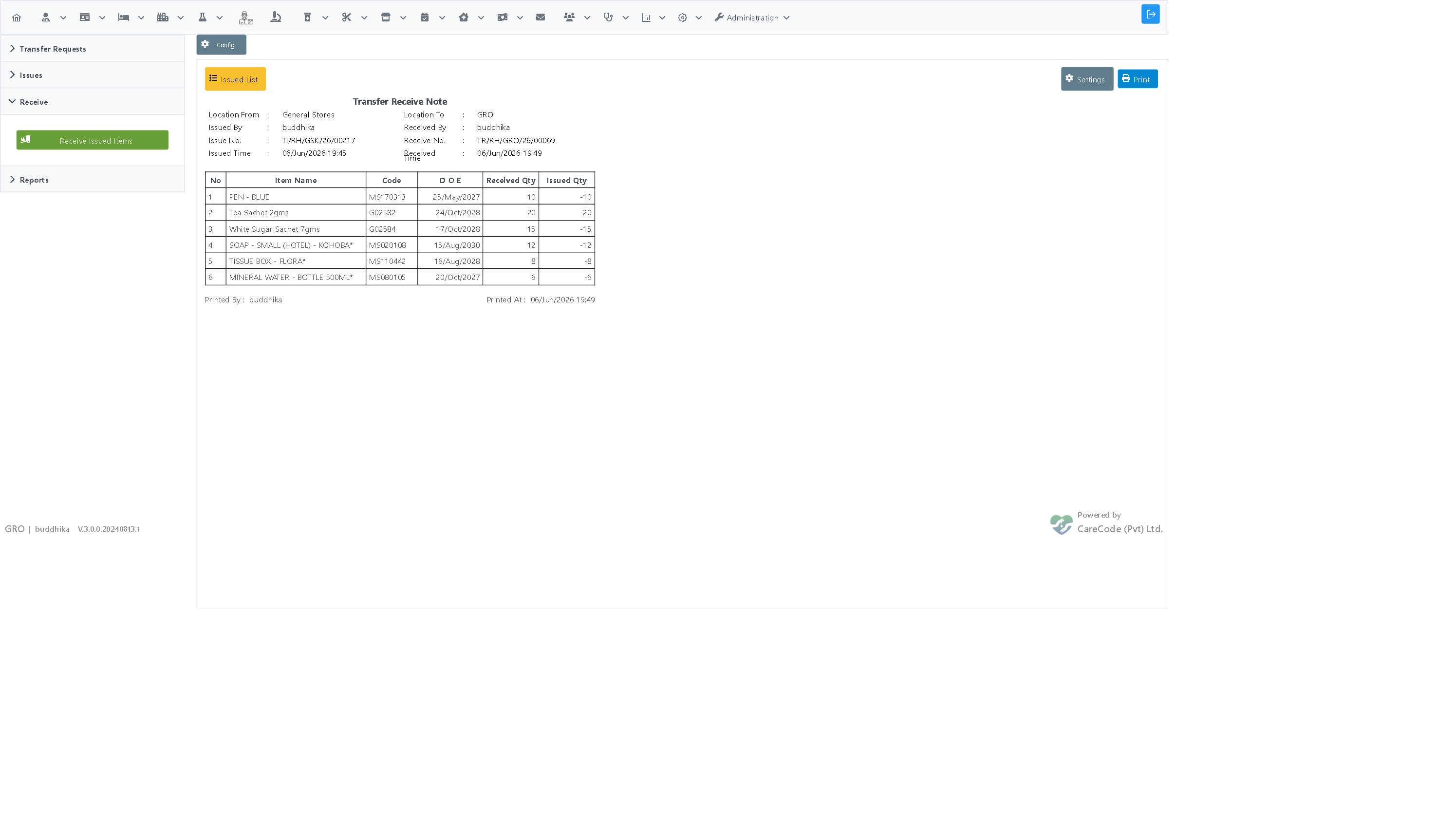Open the inpatient bed menu icon
Screen dimensions: 1456x819
[124, 18]
